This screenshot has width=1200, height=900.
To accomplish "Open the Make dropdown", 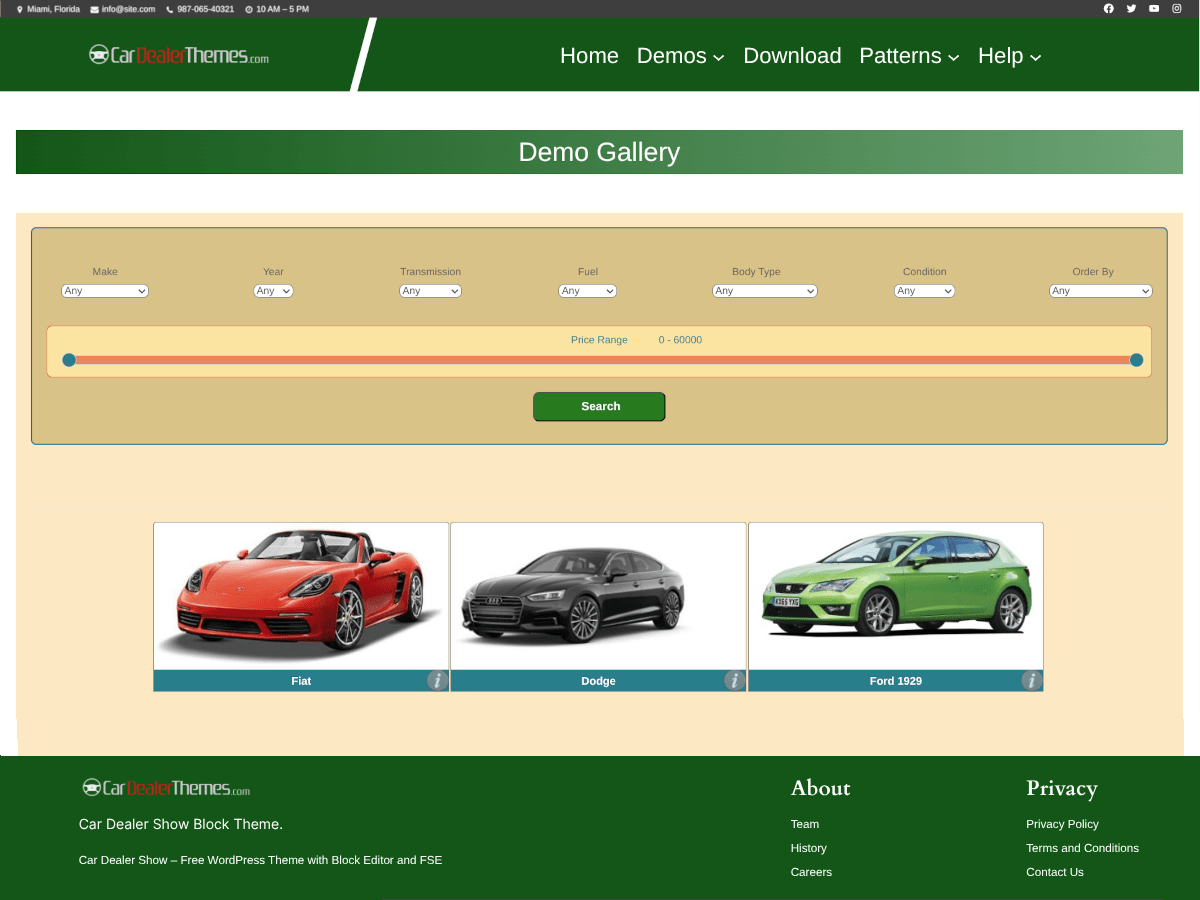I will (105, 291).
